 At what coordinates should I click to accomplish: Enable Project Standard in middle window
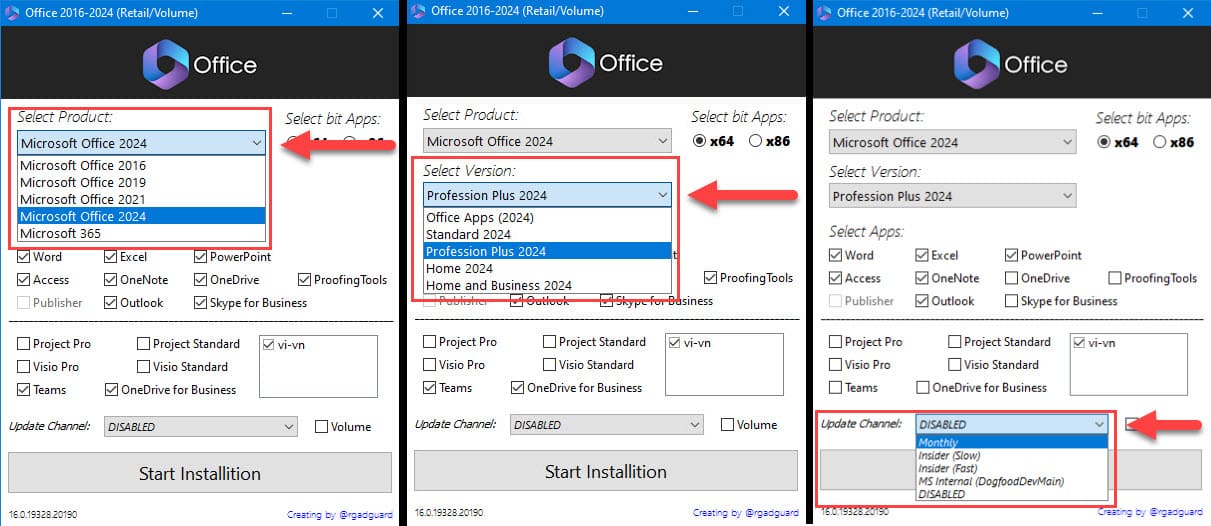(549, 342)
